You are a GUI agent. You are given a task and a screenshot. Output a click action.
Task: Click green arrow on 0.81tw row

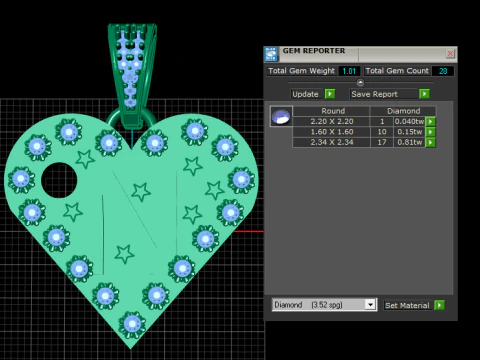431,143
